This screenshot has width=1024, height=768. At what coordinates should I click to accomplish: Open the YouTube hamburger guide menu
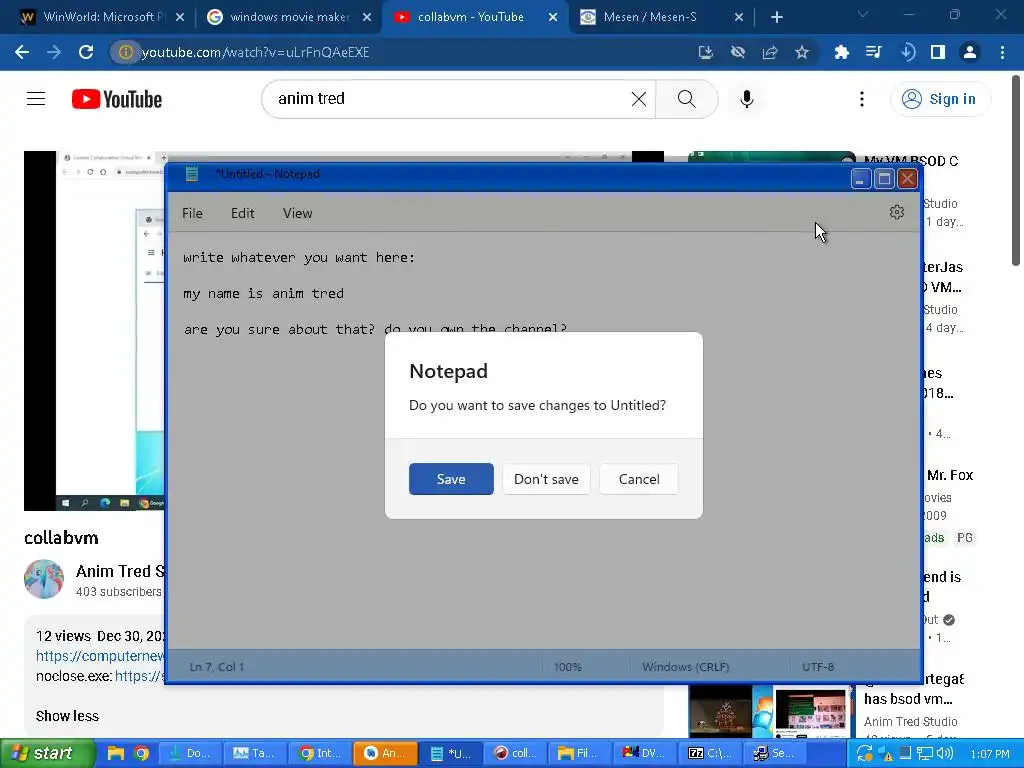pos(36,99)
